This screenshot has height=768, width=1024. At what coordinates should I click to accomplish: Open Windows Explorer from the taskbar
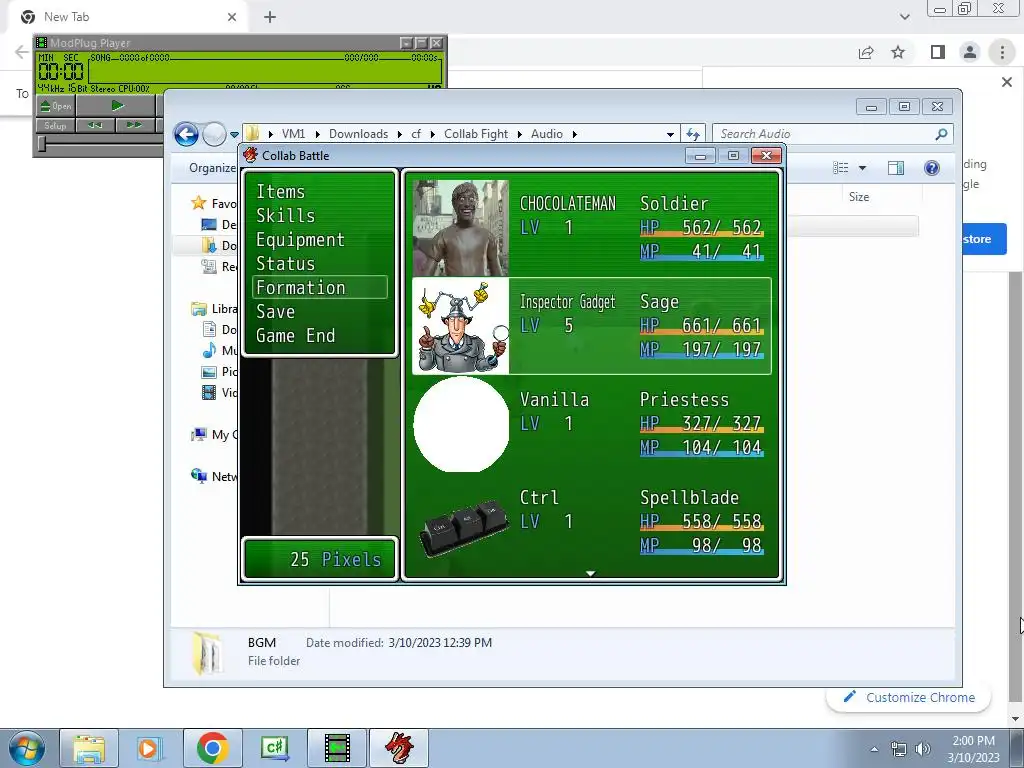coord(89,748)
